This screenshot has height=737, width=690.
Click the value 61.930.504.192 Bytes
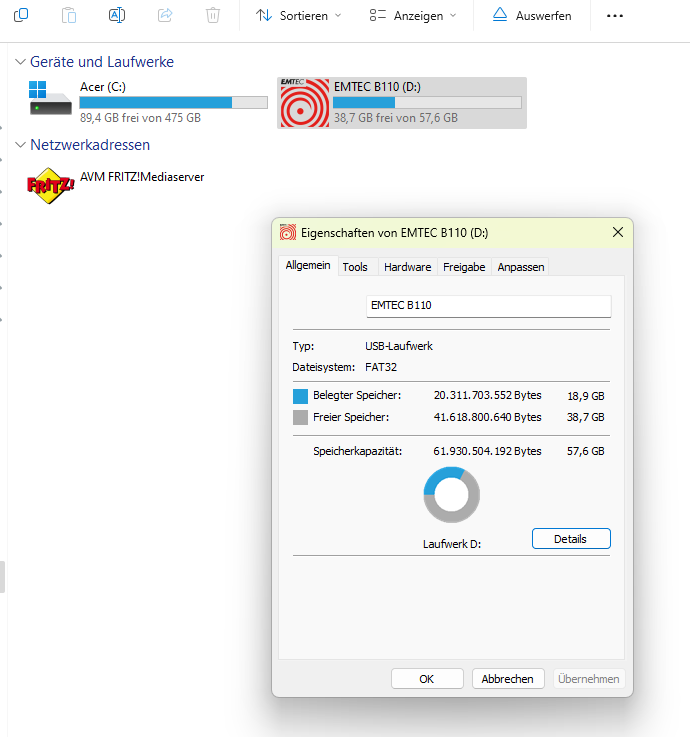487,451
